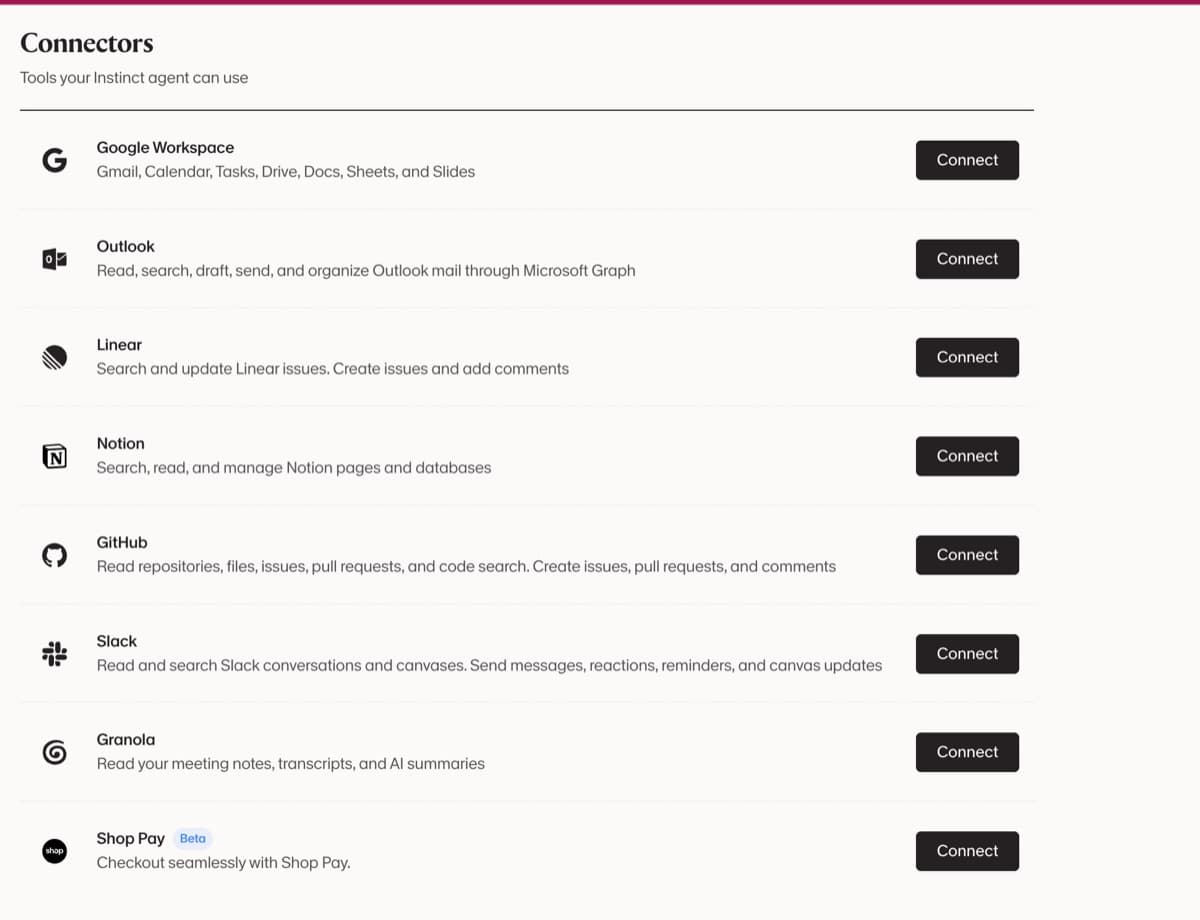Image resolution: width=1200 pixels, height=920 pixels.
Task: Select the Google Workspace title text
Action: pyautogui.click(x=165, y=148)
